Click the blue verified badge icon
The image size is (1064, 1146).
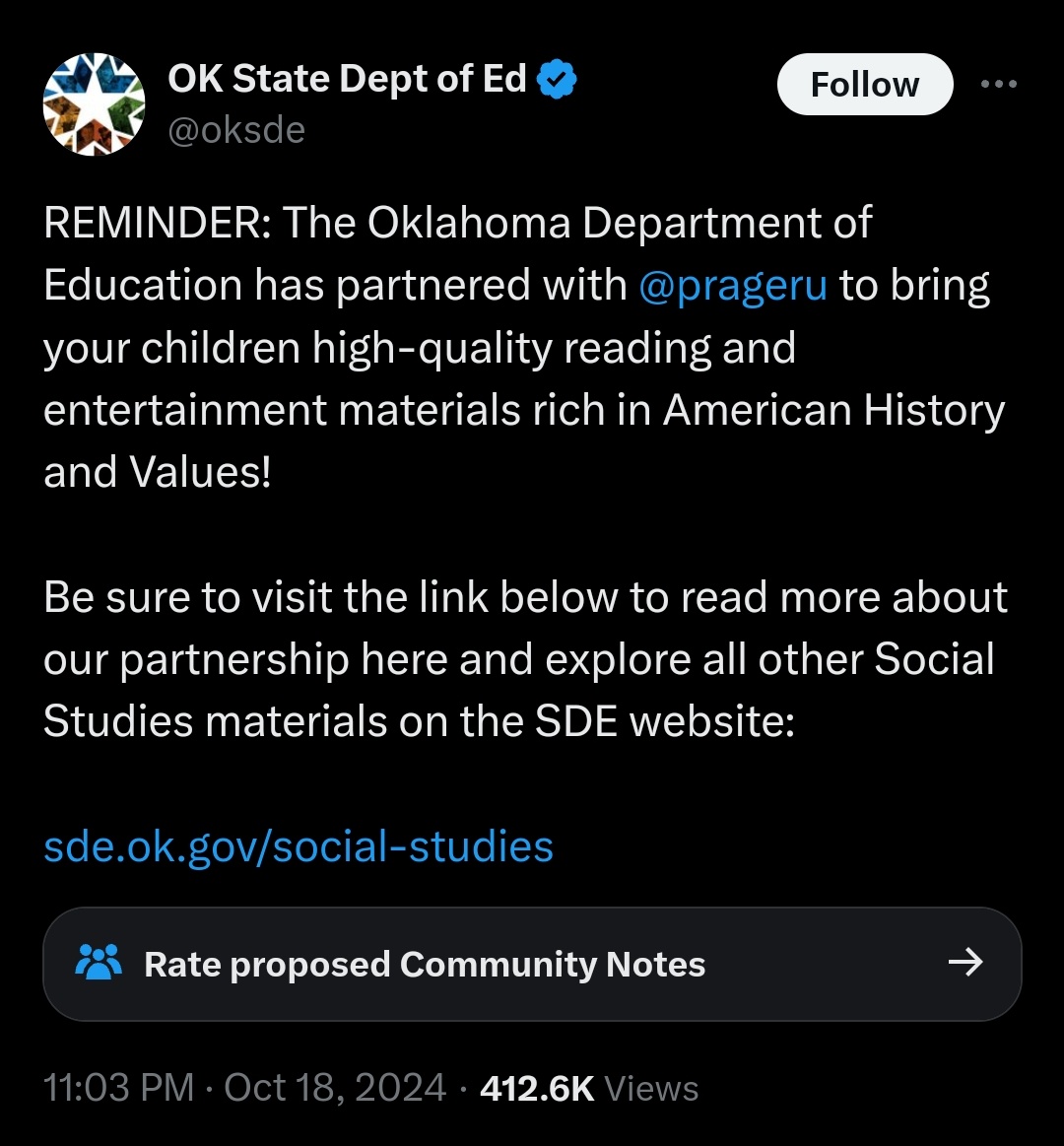(557, 79)
